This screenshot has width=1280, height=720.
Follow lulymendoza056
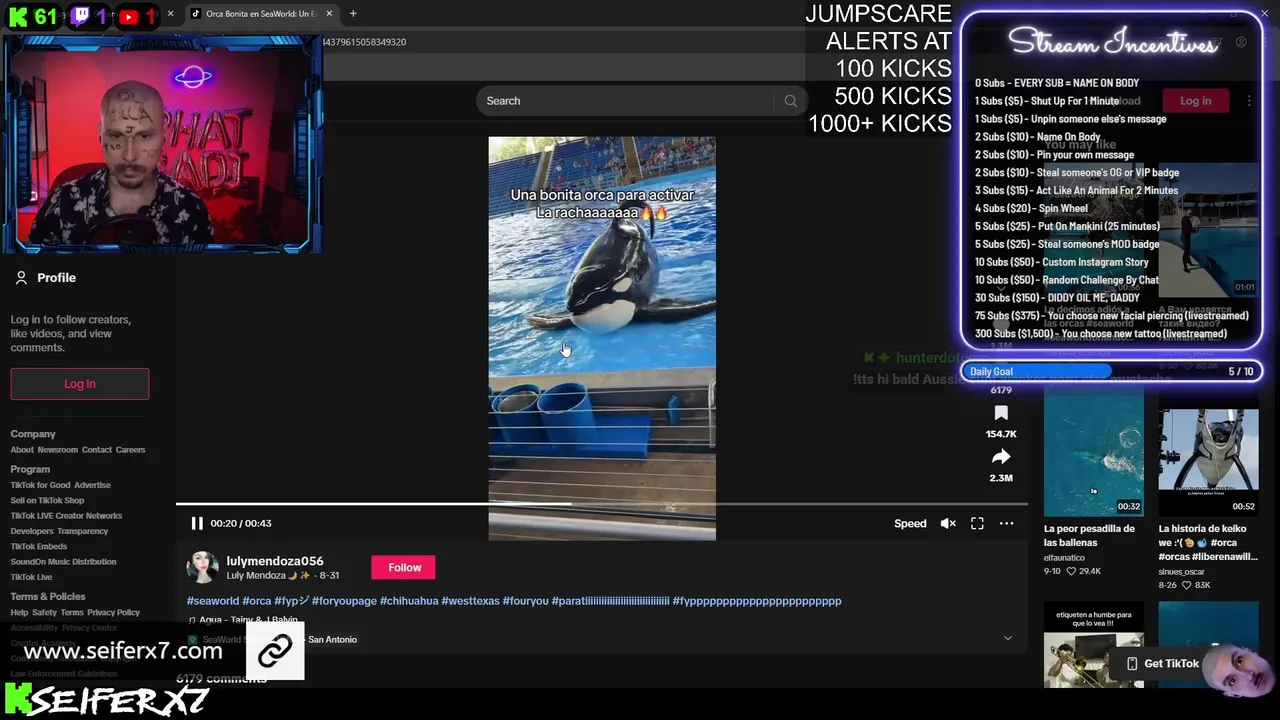pos(404,567)
